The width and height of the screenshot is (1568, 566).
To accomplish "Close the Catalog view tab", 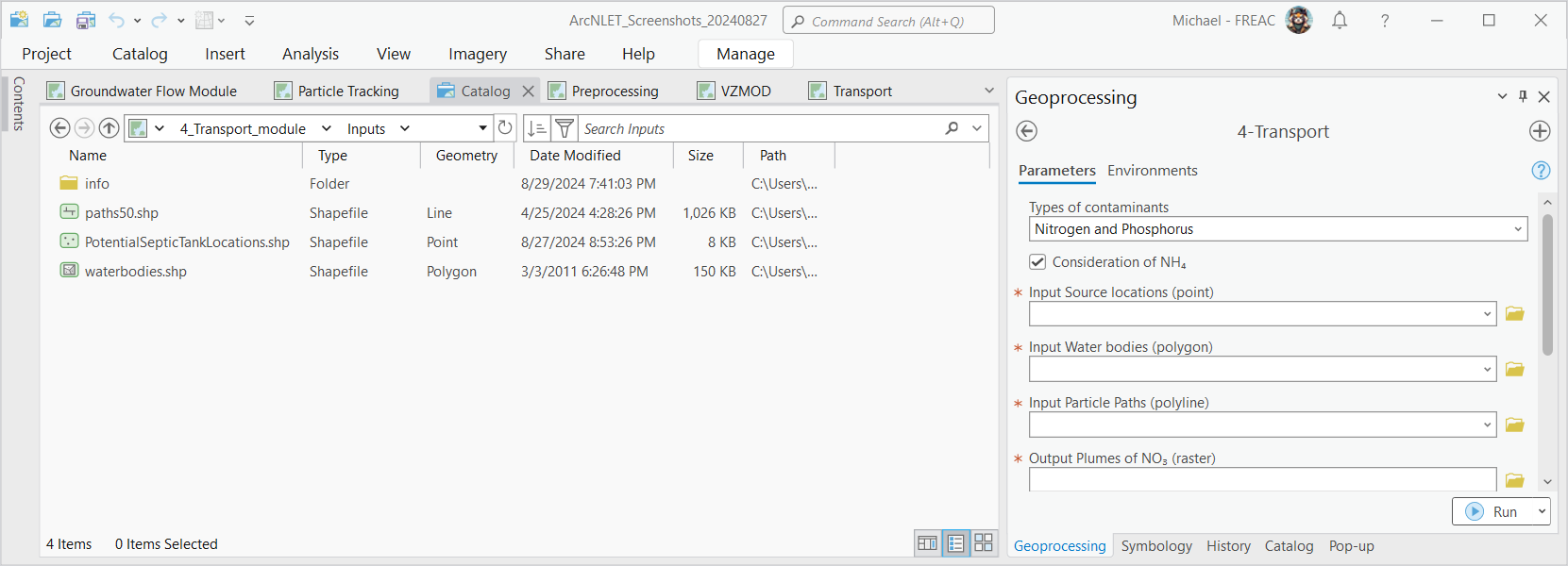I will [529, 91].
